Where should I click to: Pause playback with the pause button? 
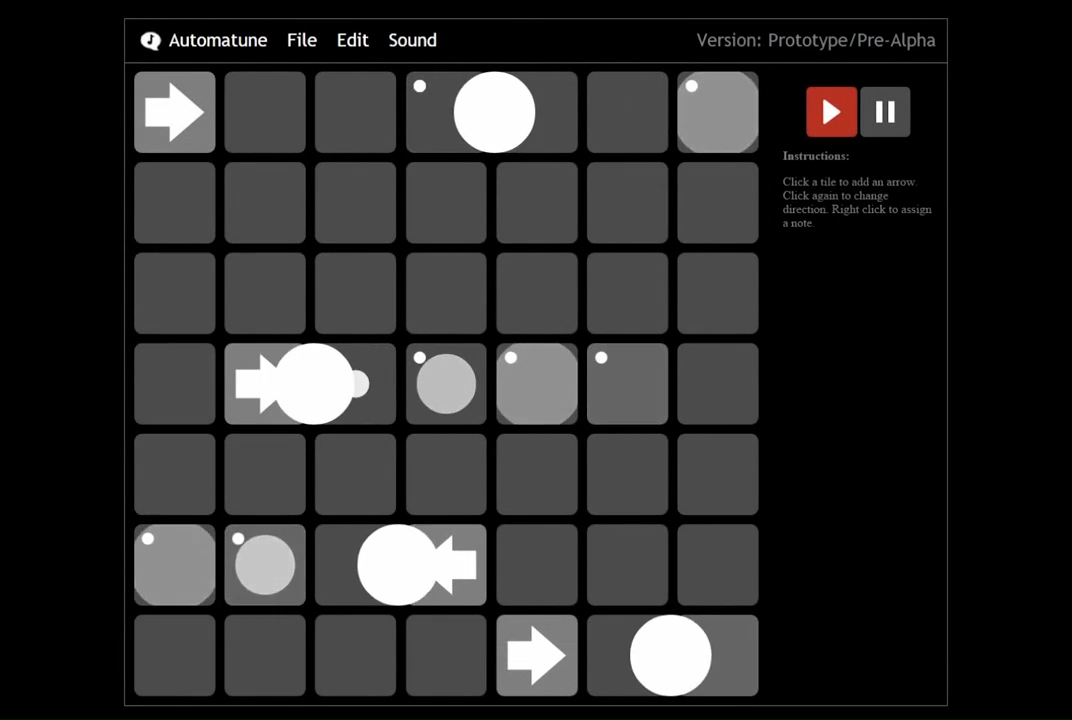tap(885, 112)
